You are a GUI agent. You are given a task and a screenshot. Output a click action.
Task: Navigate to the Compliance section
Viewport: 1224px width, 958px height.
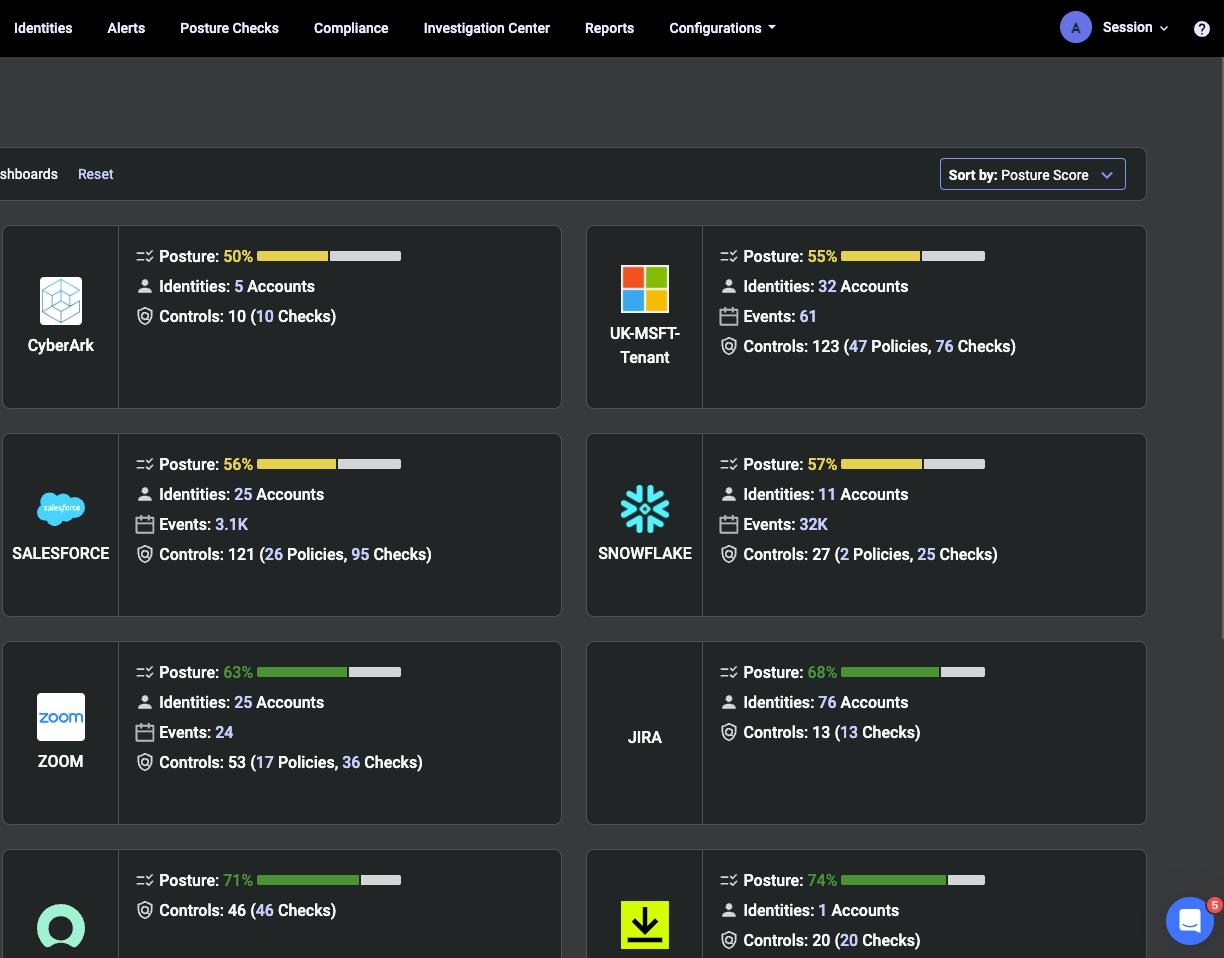pos(351,28)
